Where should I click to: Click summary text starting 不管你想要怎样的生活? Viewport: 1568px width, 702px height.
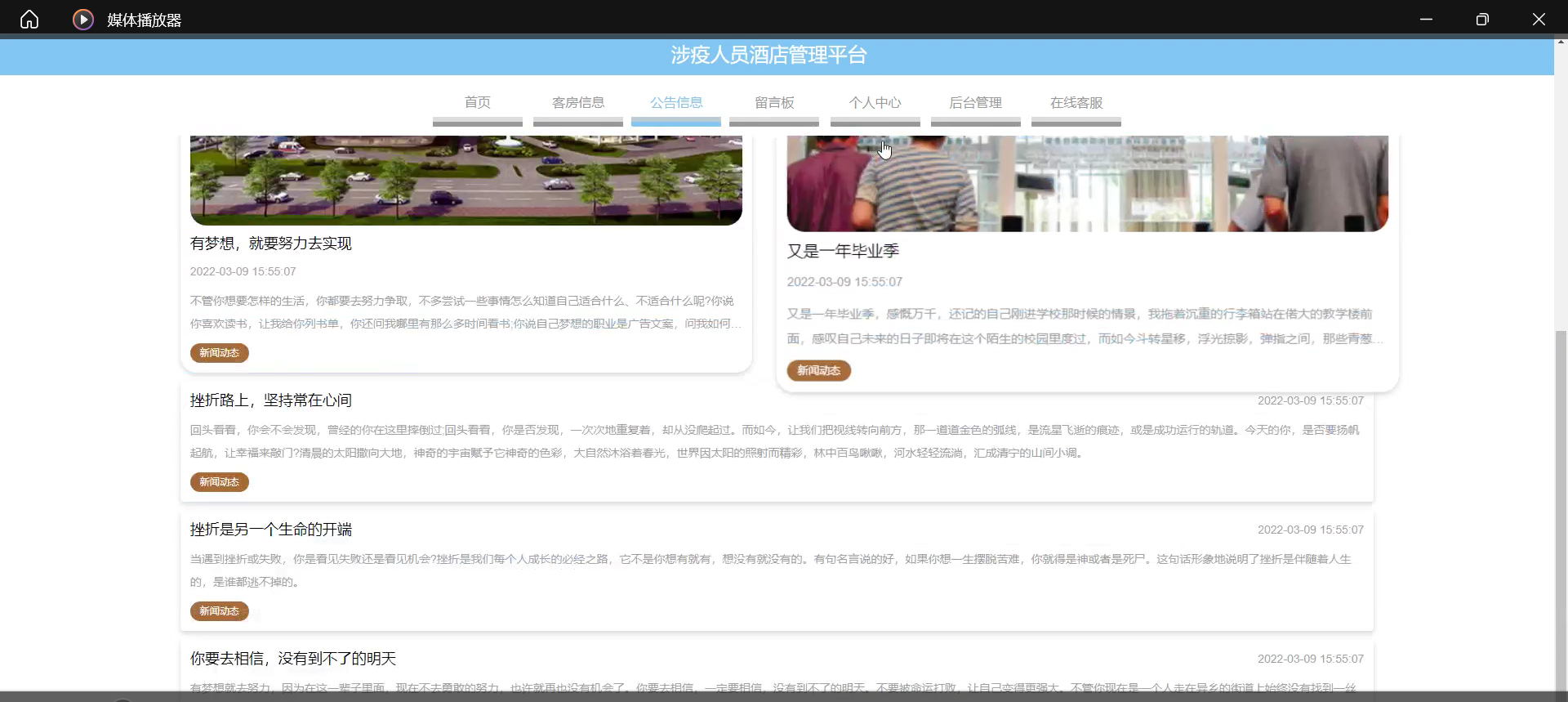coord(466,312)
